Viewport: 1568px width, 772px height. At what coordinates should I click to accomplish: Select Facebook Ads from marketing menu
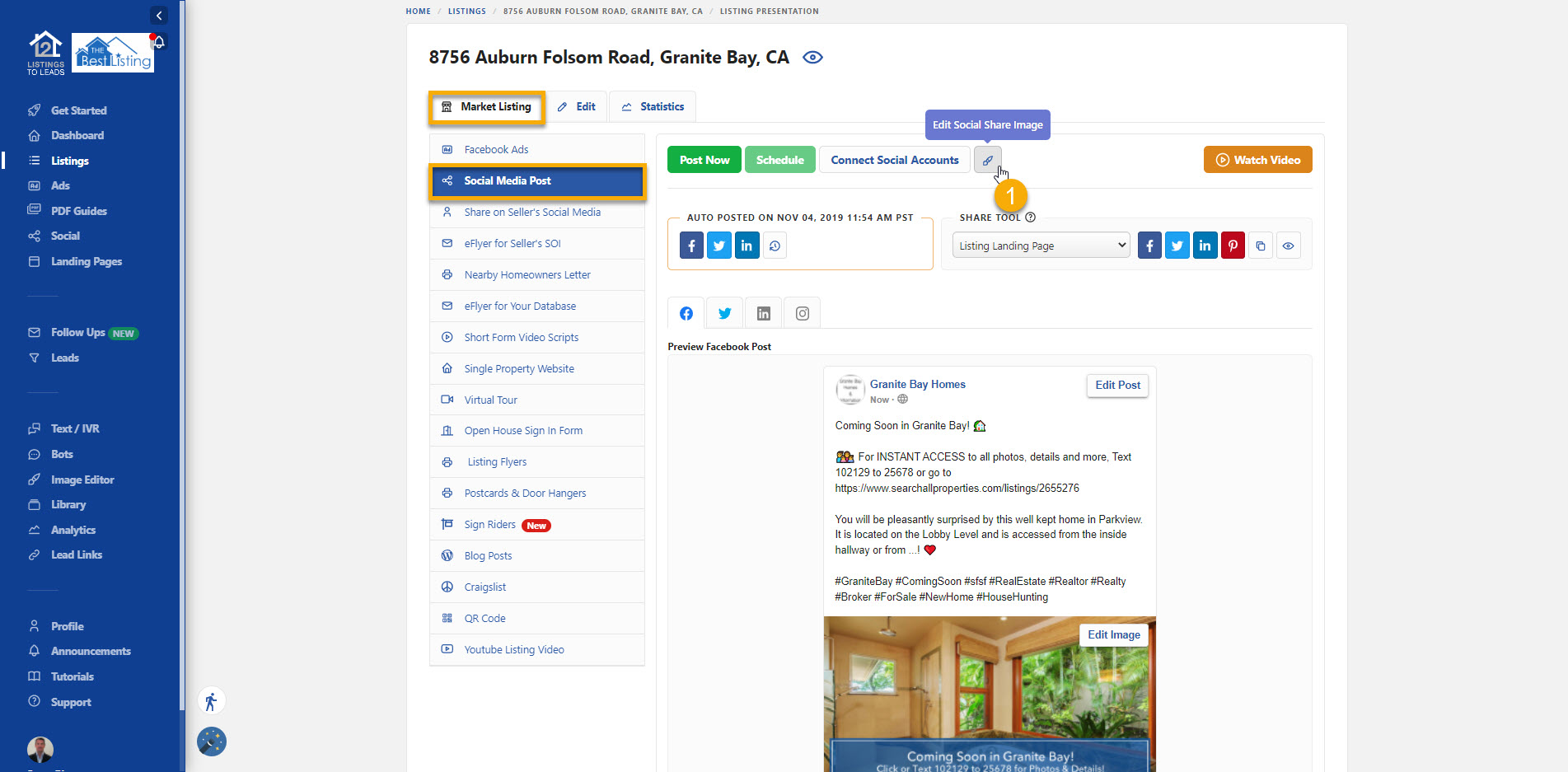pyautogui.click(x=496, y=150)
